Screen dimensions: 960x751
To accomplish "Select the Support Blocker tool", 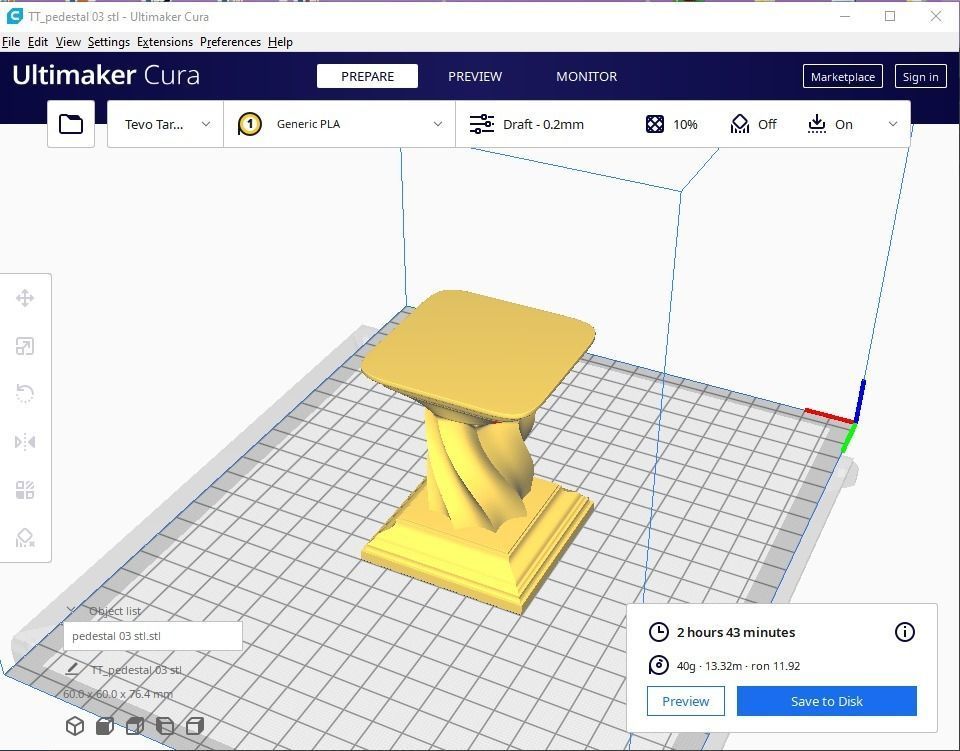I will tap(24, 538).
